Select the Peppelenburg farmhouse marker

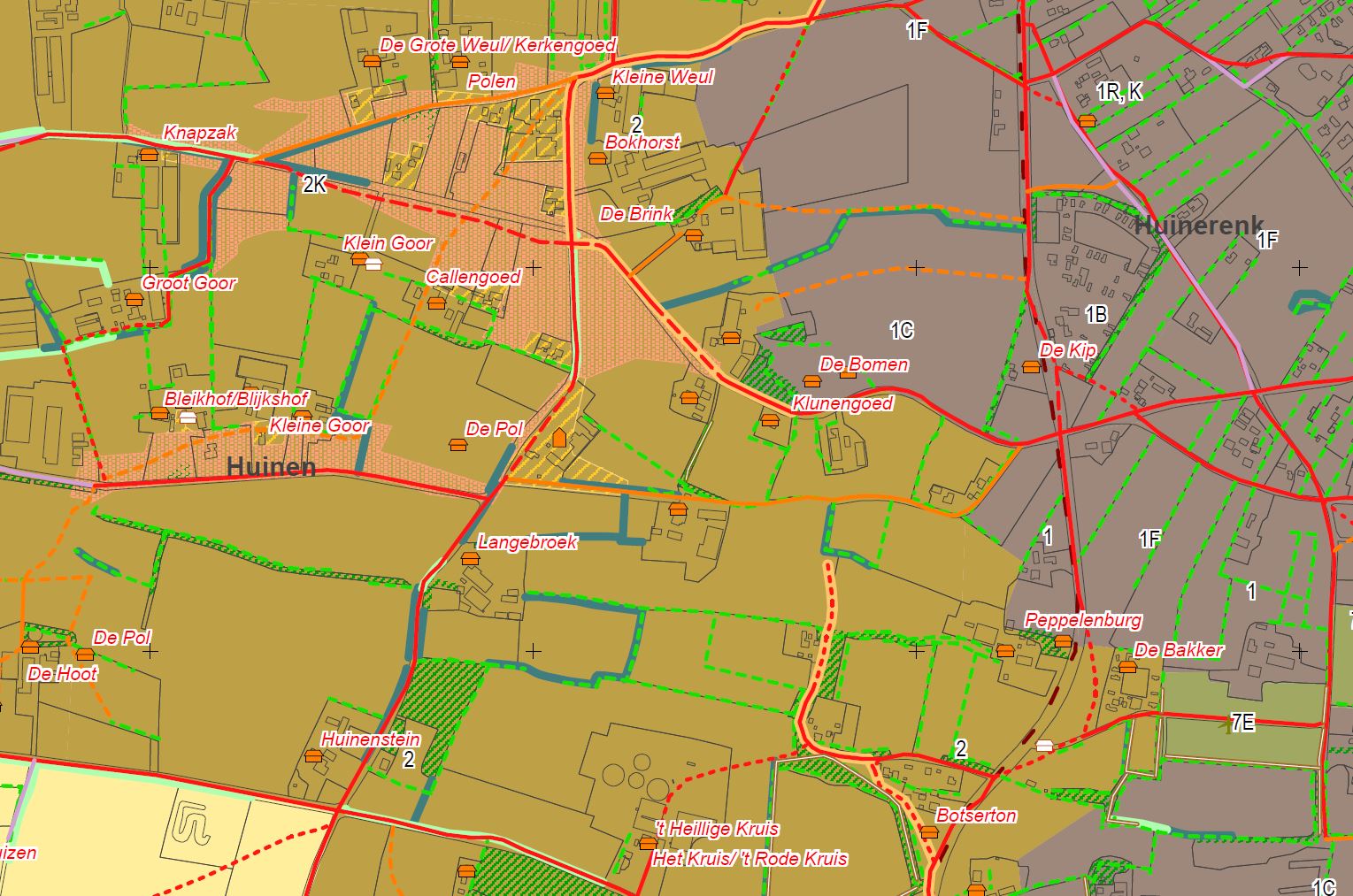coord(1064,641)
